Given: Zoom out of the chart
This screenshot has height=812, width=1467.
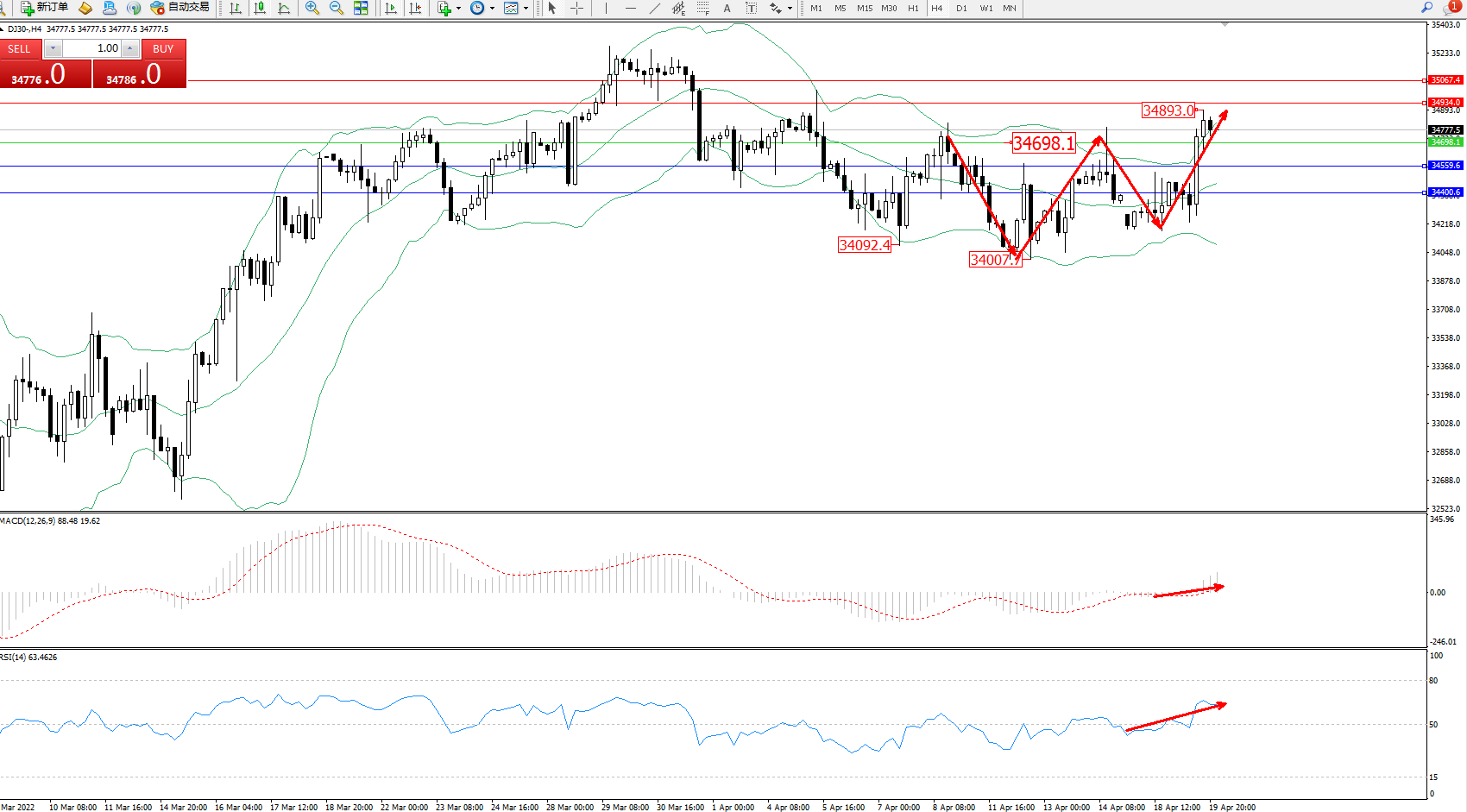Looking at the screenshot, I should click(x=337, y=8).
